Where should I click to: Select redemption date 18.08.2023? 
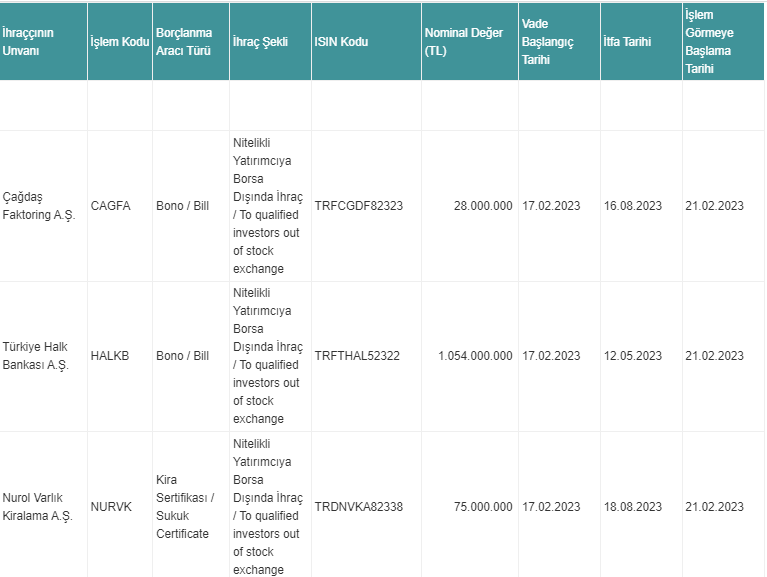coord(632,507)
